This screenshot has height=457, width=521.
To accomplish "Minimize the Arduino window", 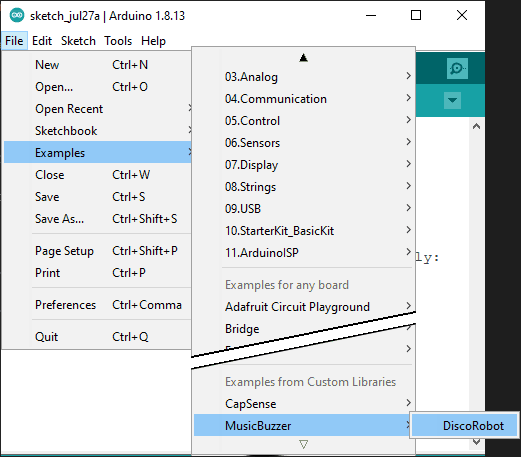I will click(x=371, y=15).
